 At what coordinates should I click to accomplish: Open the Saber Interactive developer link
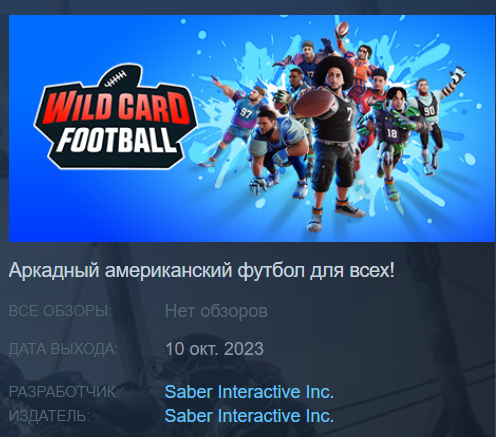249,392
